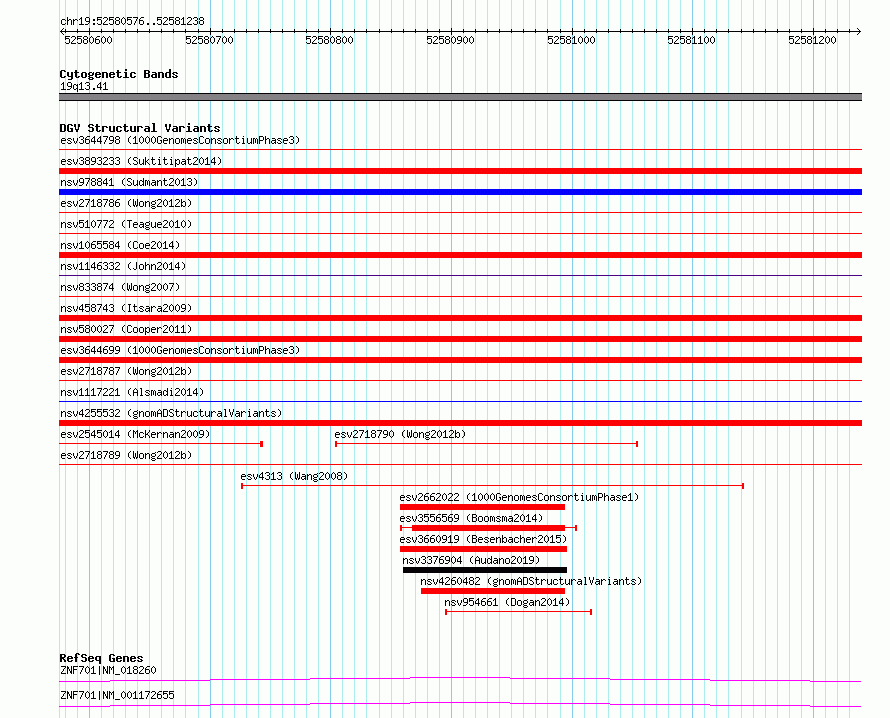The image size is (890, 718).
Task: Open the esv4313 (Wang2008) variant label
Action: [294, 476]
